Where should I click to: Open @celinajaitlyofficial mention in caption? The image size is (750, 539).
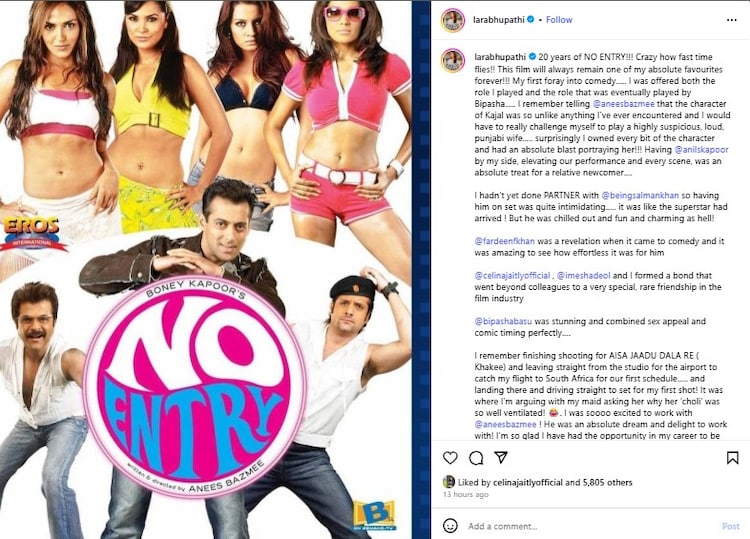[512, 275]
